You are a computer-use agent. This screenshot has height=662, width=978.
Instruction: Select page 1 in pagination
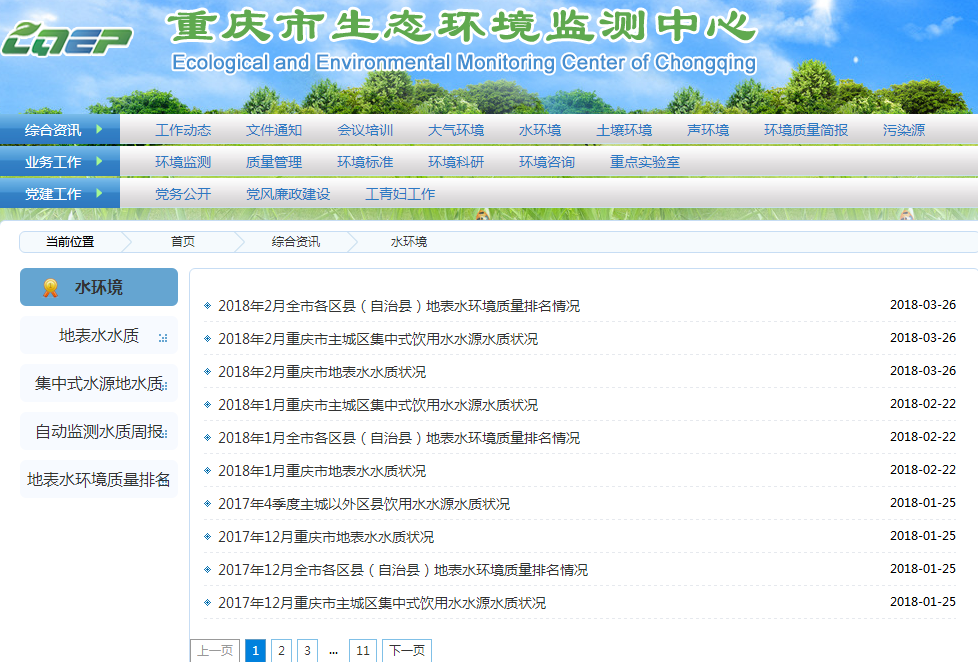(255, 651)
